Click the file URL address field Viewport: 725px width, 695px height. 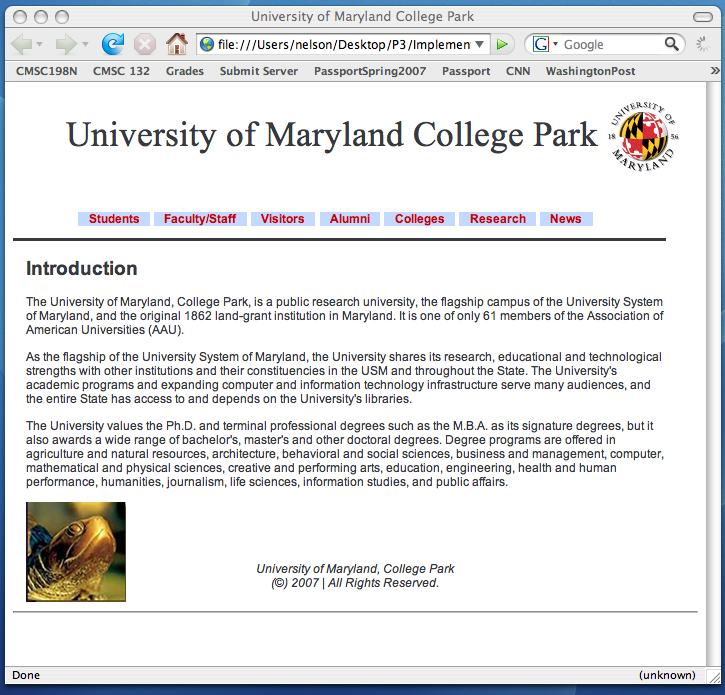coord(344,44)
